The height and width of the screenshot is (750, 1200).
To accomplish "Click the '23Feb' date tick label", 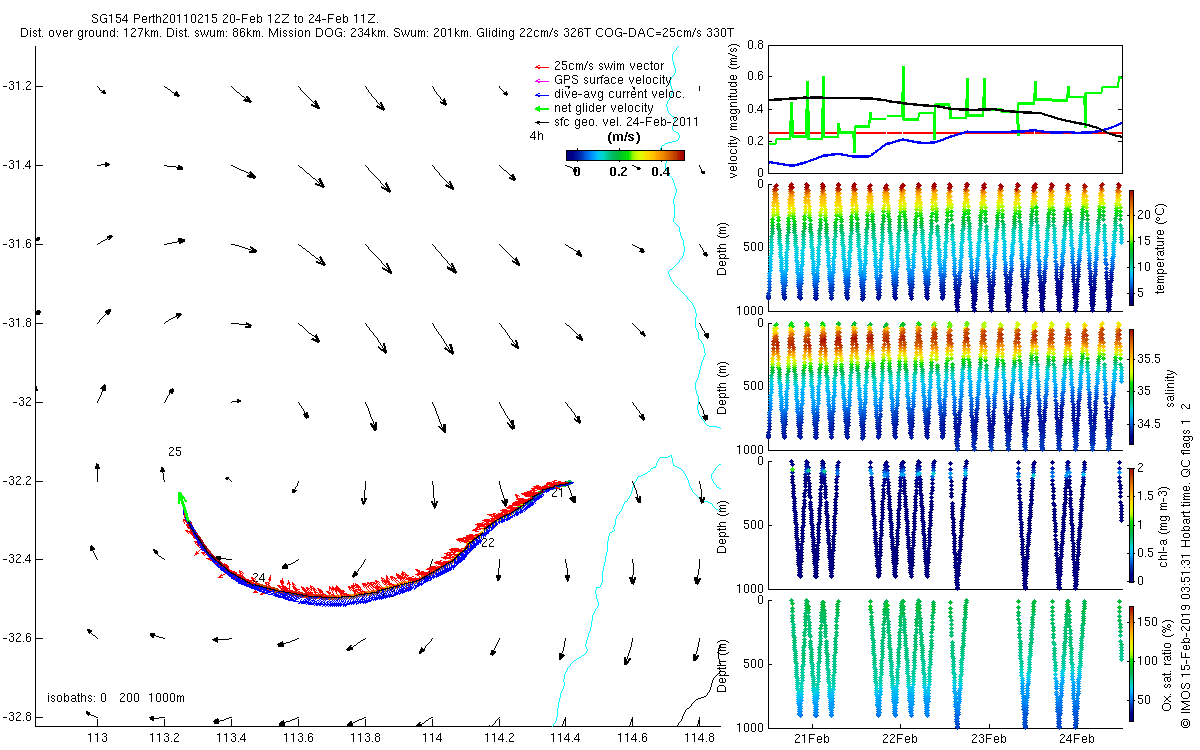I will pos(988,738).
